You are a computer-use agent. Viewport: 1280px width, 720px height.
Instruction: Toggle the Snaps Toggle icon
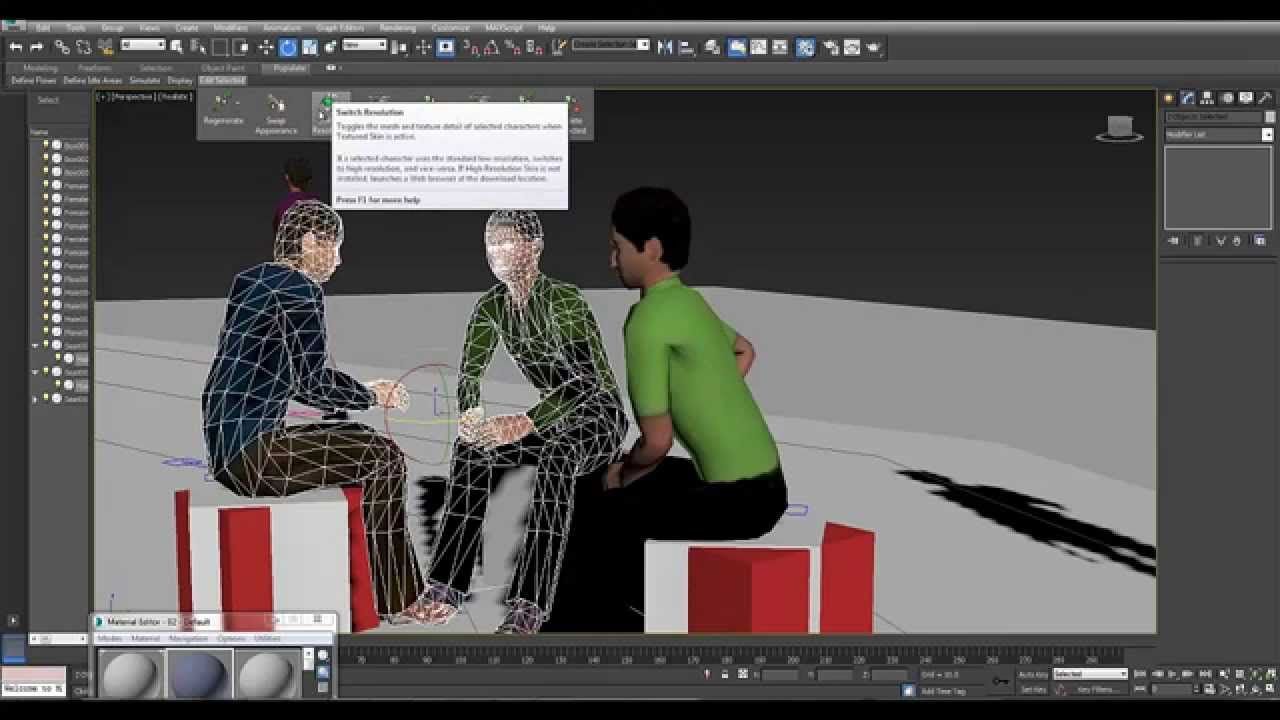tap(469, 46)
